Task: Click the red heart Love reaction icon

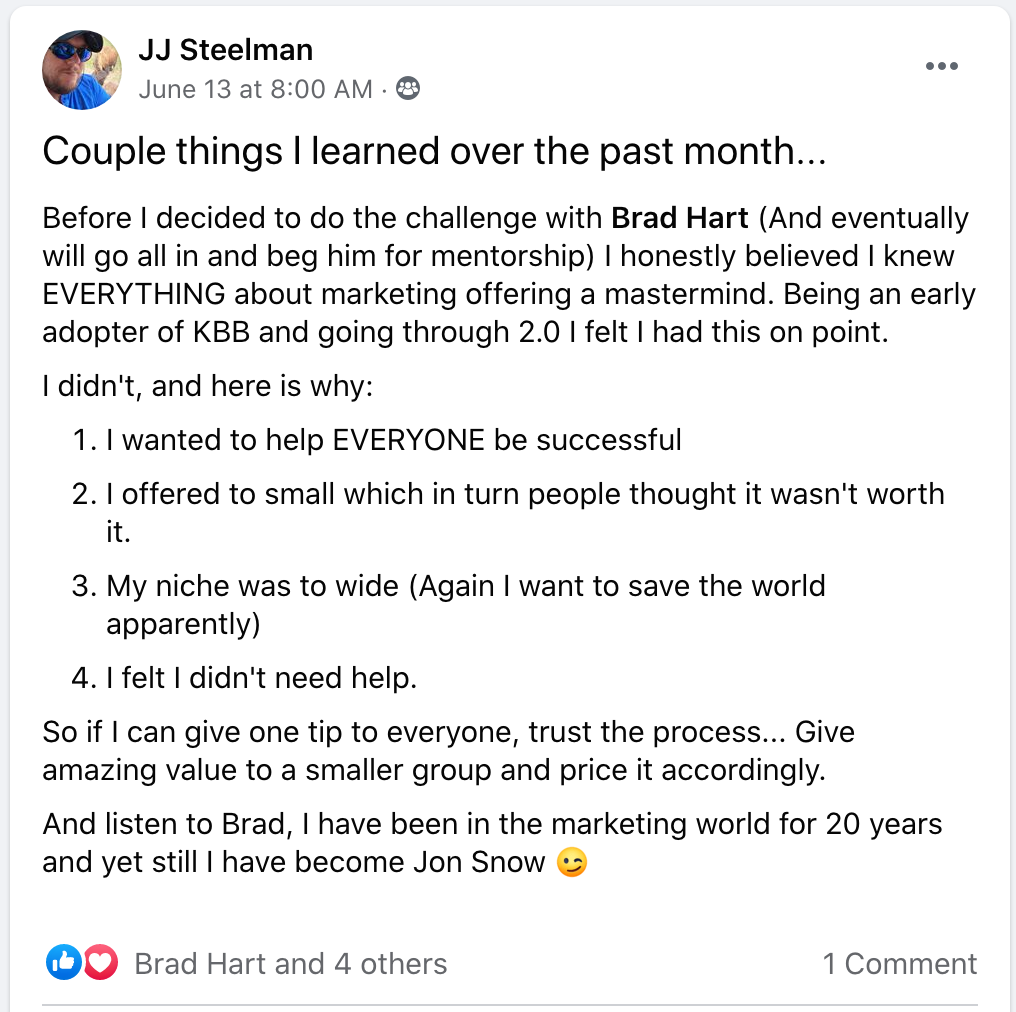Action: [x=100, y=962]
